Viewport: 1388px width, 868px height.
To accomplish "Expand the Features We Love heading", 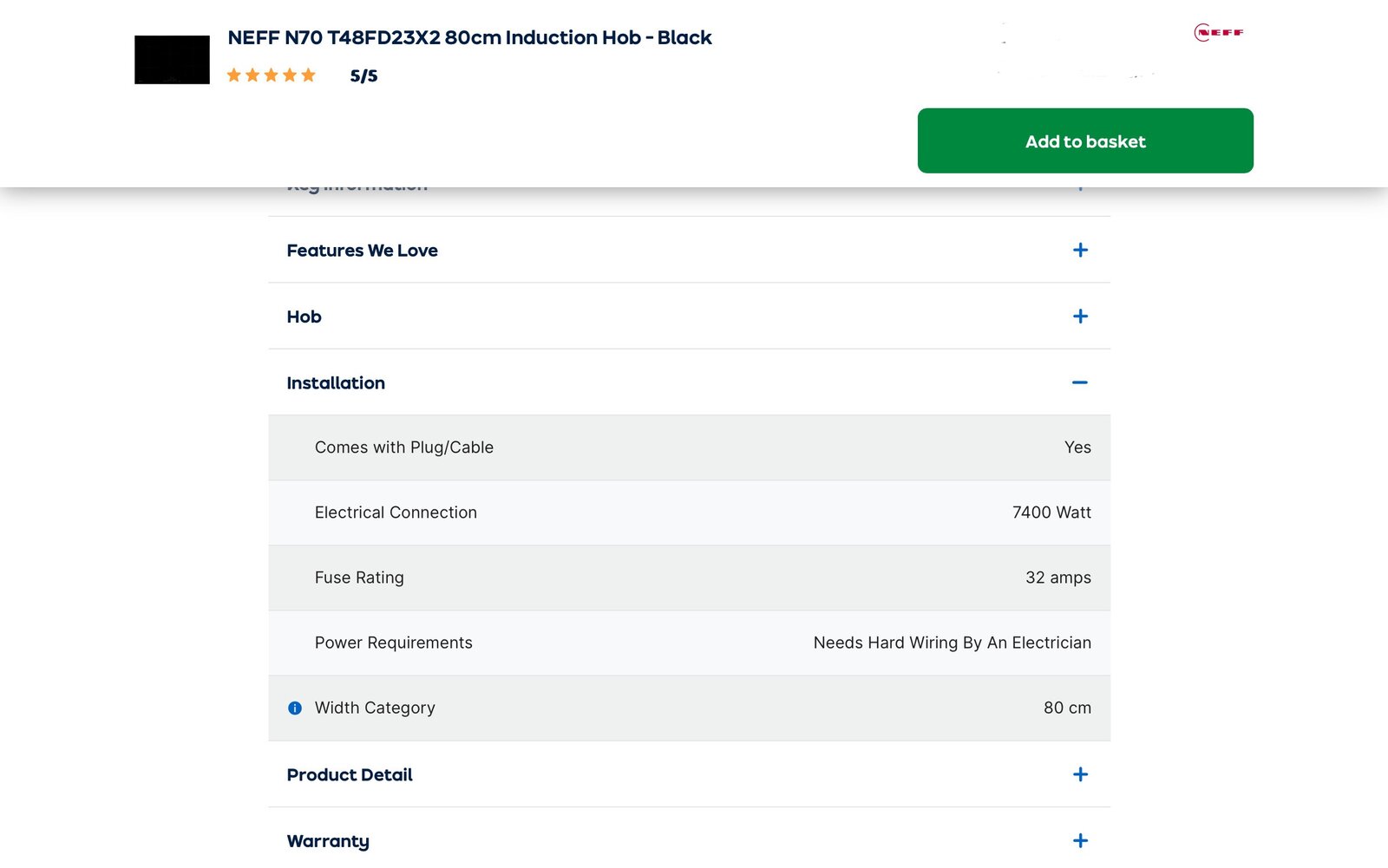I will point(362,251).
